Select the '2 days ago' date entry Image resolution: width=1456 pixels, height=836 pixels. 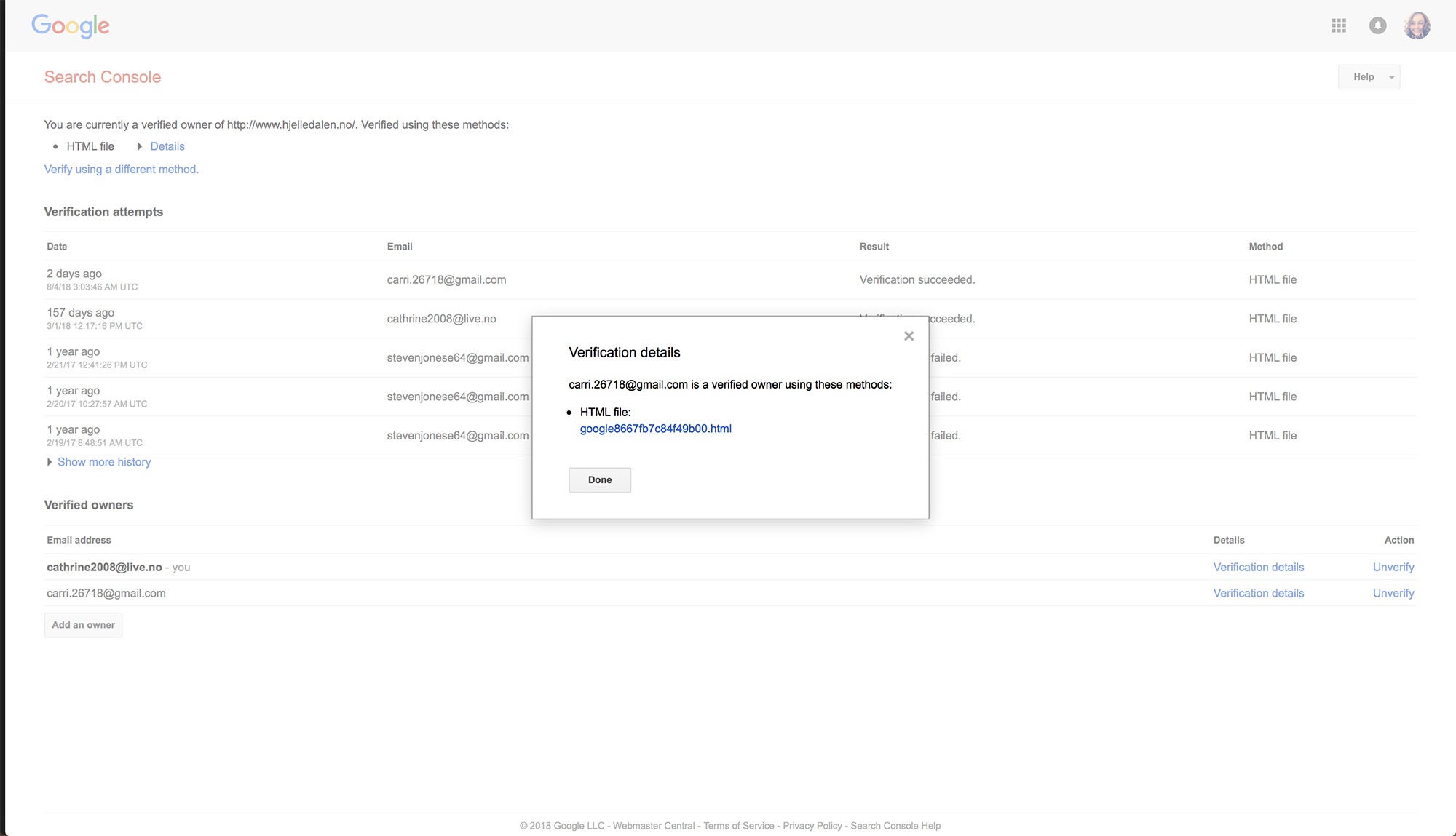point(74,274)
